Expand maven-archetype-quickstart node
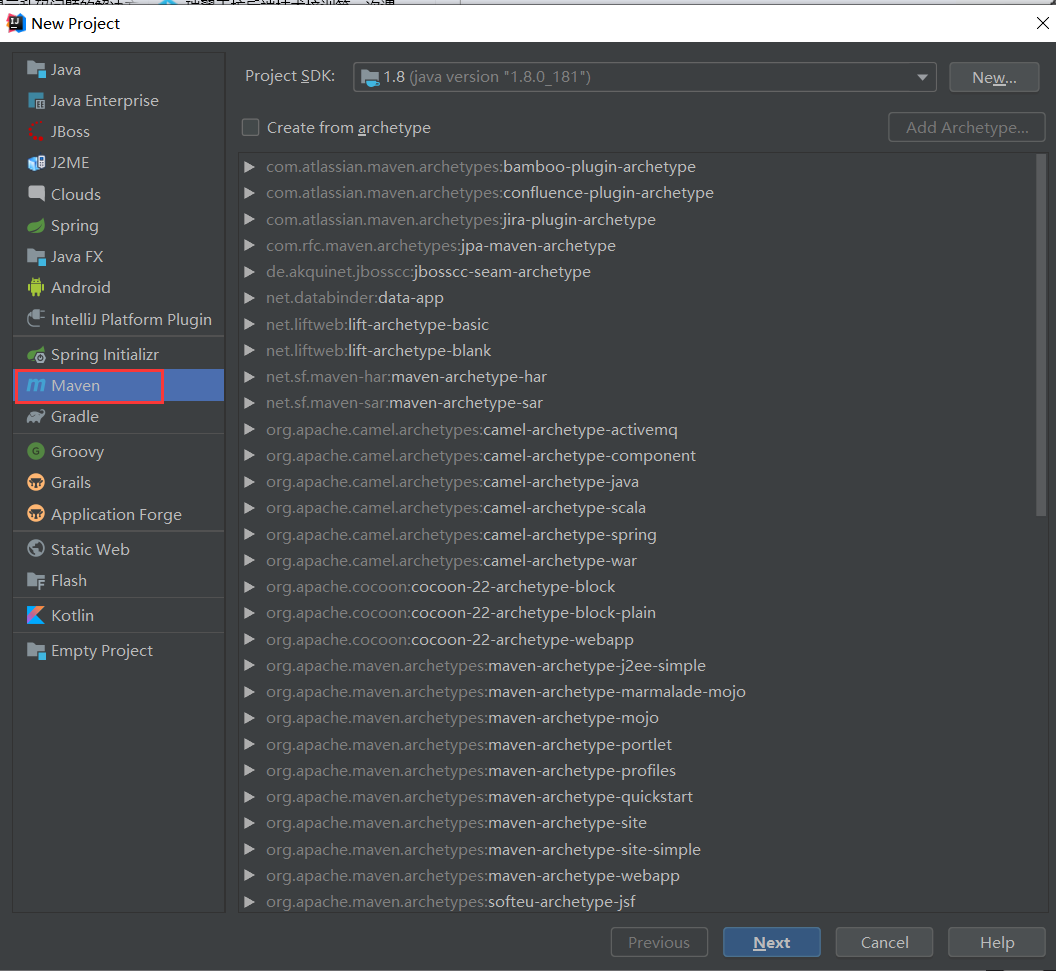1056x971 pixels. coord(249,797)
